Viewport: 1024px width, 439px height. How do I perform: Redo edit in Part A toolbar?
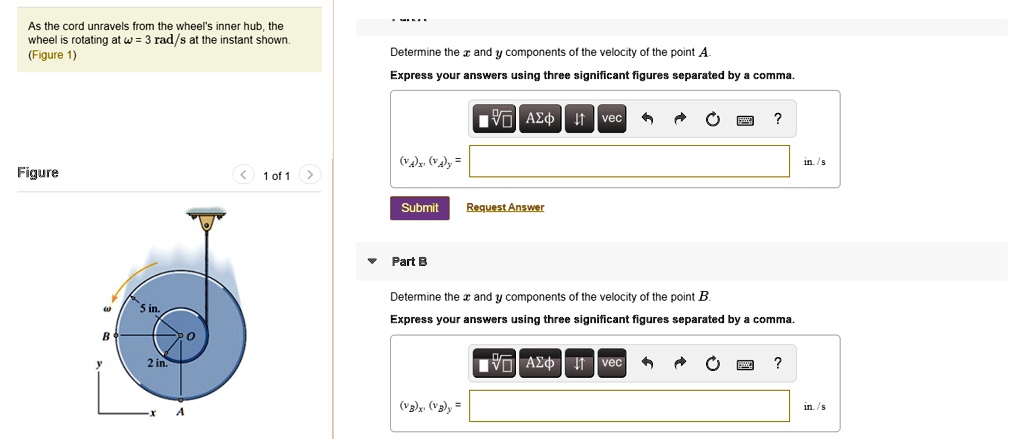coord(680,120)
